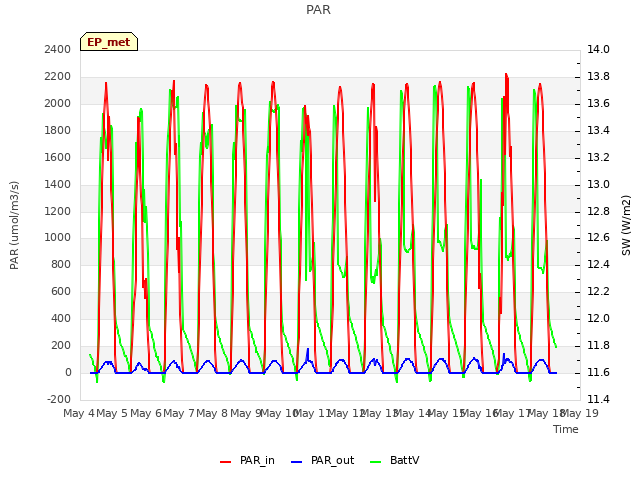640x480 pixels.
Task: Click the 12.6 right axis label
Action: 598,238
